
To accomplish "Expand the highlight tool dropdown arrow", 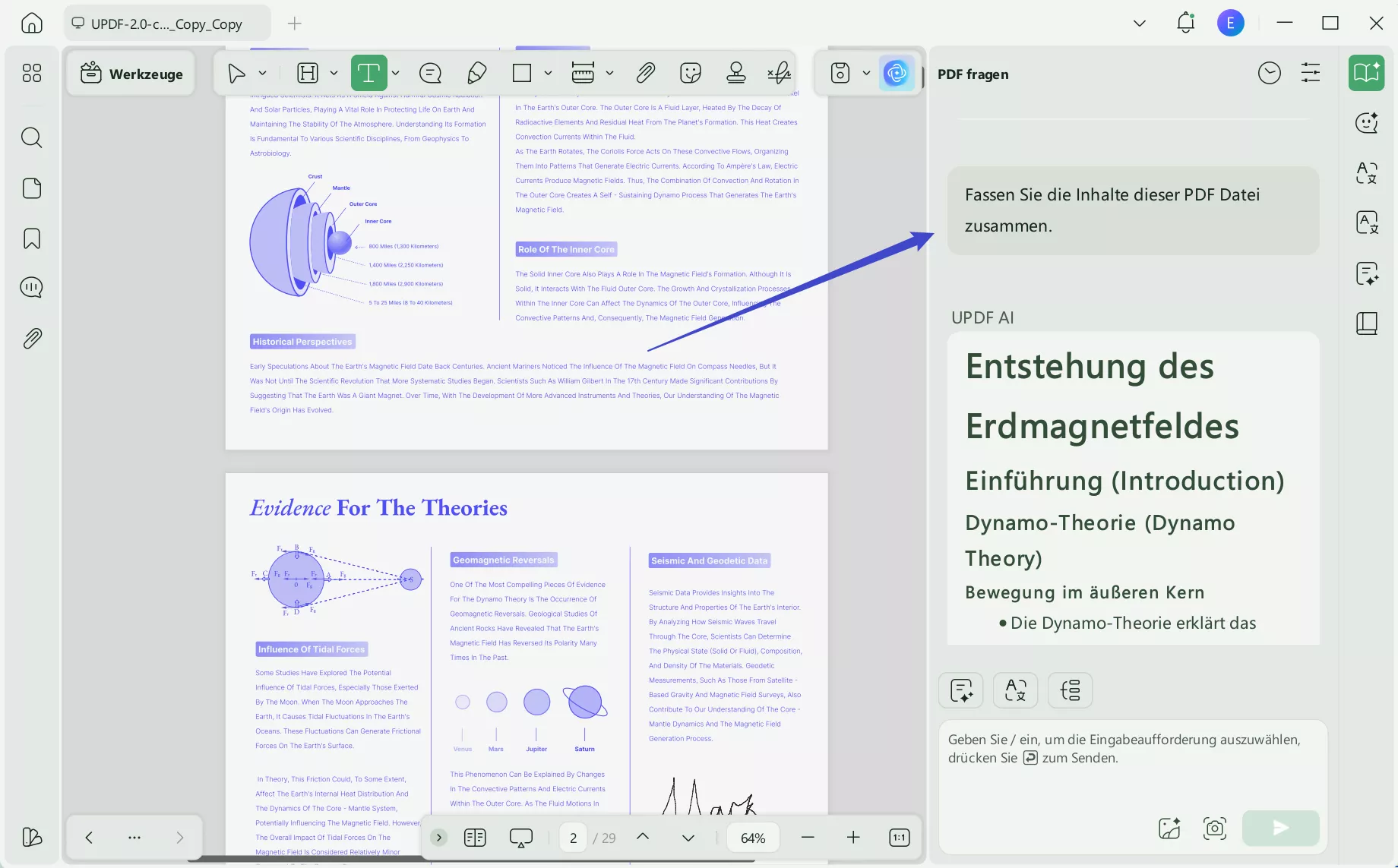I will tap(334, 74).
